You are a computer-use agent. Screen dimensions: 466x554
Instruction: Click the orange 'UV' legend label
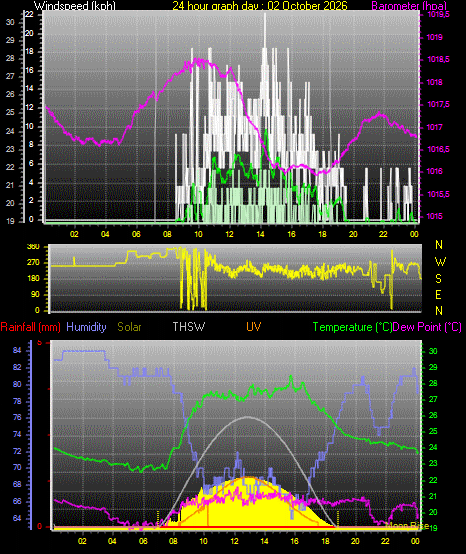tap(254, 327)
